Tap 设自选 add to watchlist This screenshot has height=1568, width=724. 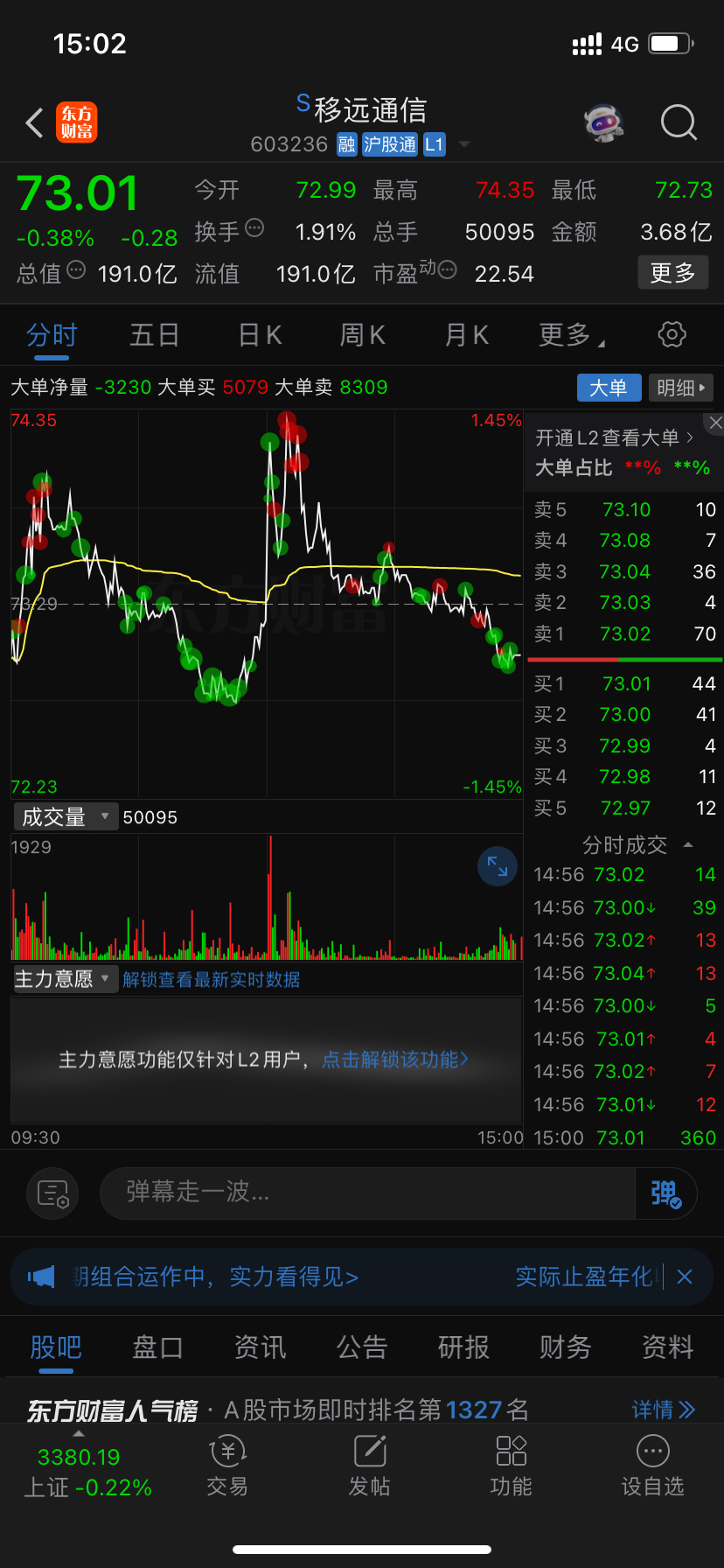coord(652,1467)
